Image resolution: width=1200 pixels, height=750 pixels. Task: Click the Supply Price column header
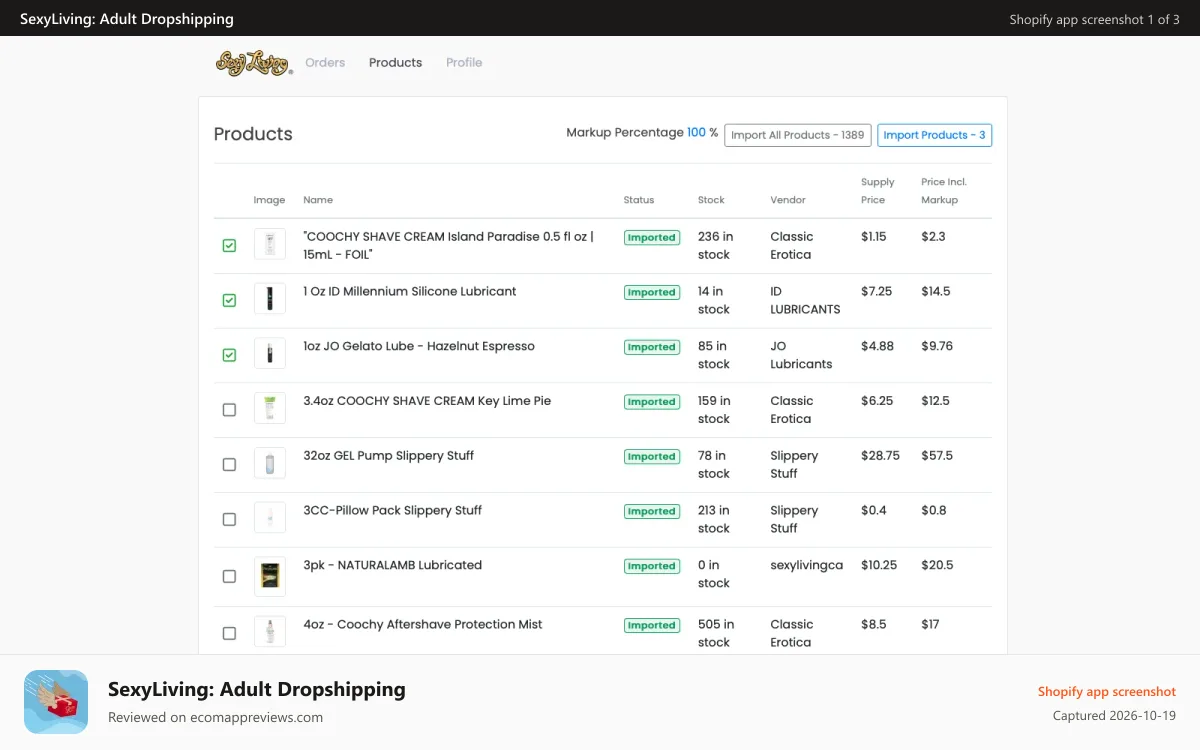pos(878,191)
